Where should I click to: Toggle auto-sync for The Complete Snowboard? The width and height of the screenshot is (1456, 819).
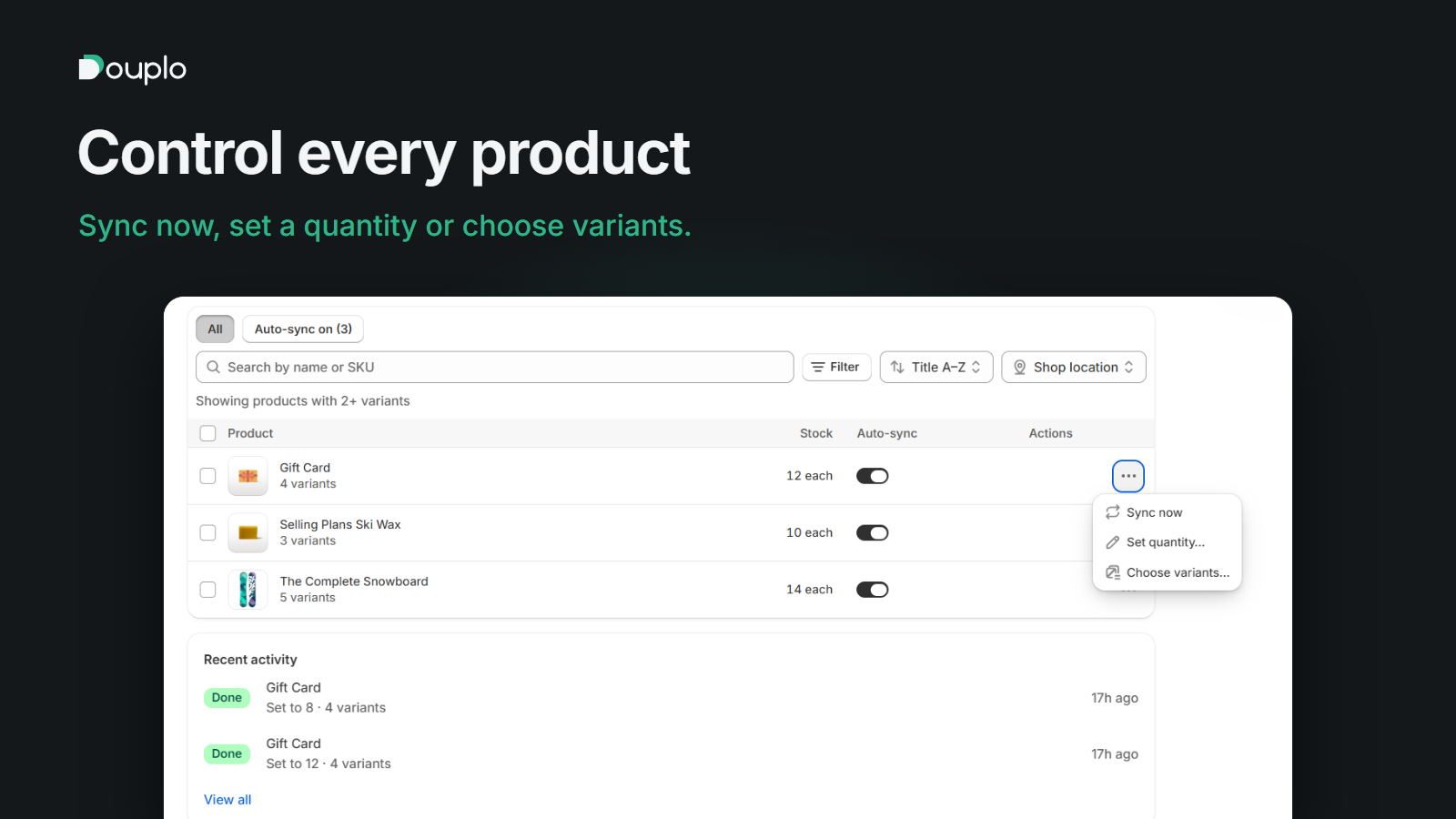(873, 590)
